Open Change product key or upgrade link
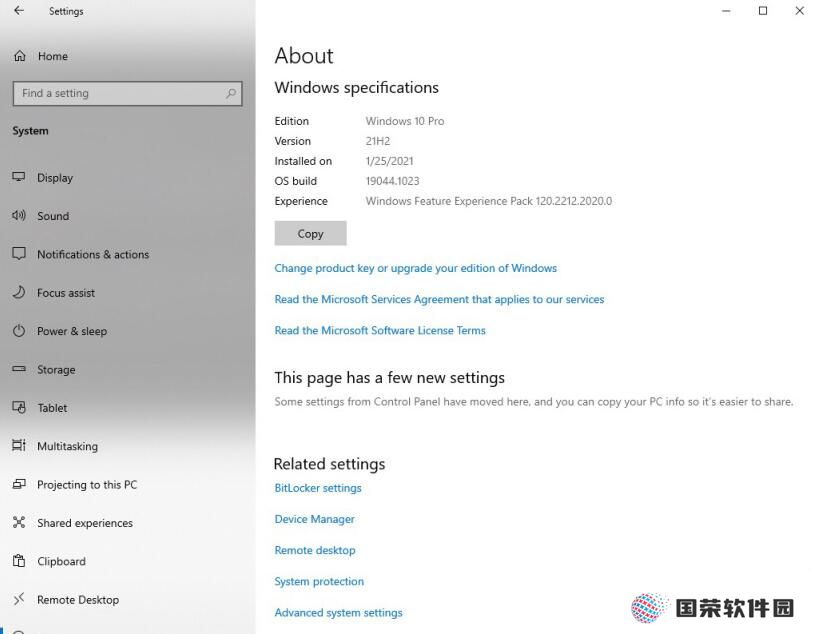Image resolution: width=813 pixels, height=634 pixels. coord(415,268)
